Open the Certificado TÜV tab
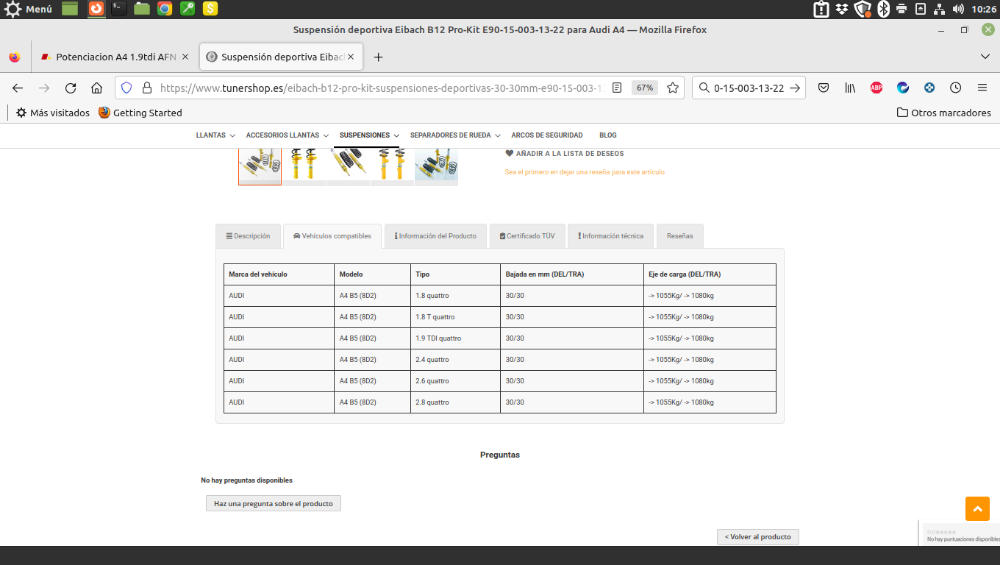This screenshot has height=565, width=1000. (x=527, y=236)
